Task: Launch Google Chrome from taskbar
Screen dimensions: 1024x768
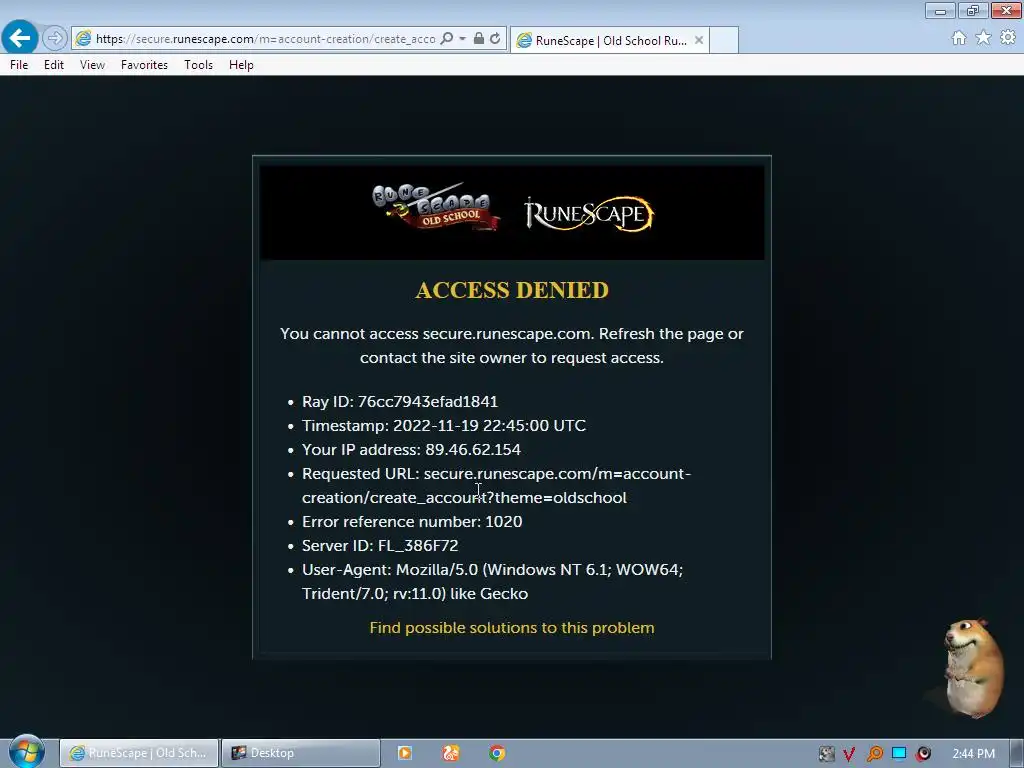Action: click(x=497, y=753)
